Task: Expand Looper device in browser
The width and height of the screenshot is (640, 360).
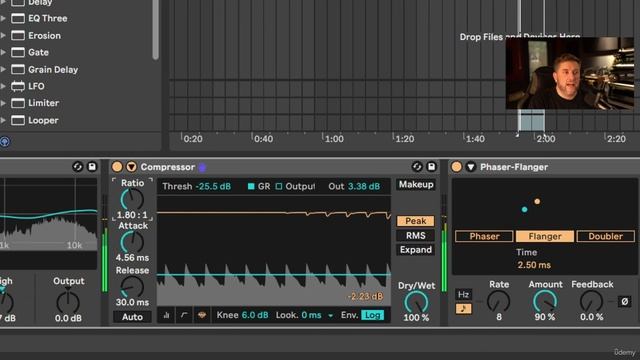Action: point(3,120)
